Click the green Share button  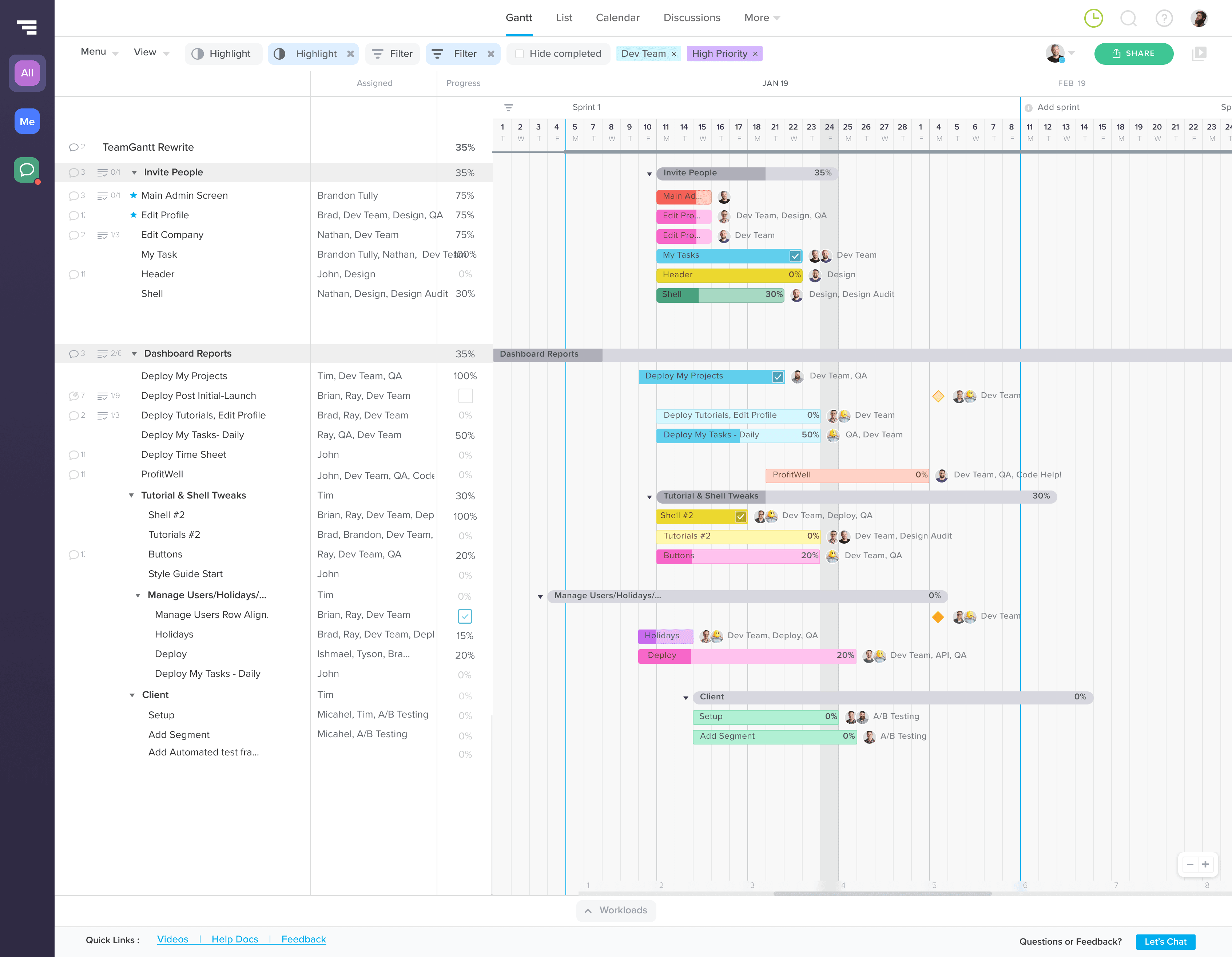pos(1133,53)
